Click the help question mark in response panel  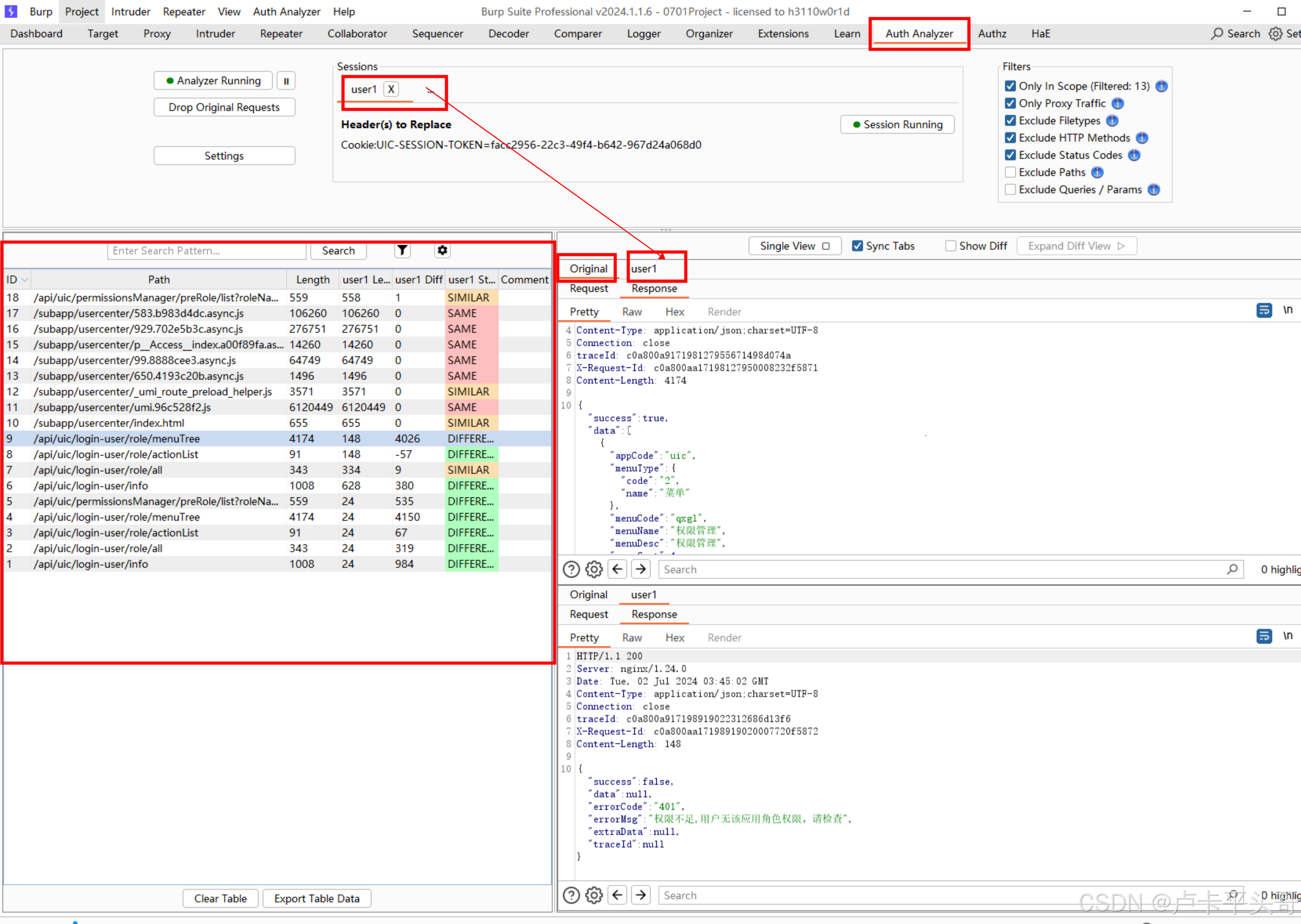click(571, 569)
